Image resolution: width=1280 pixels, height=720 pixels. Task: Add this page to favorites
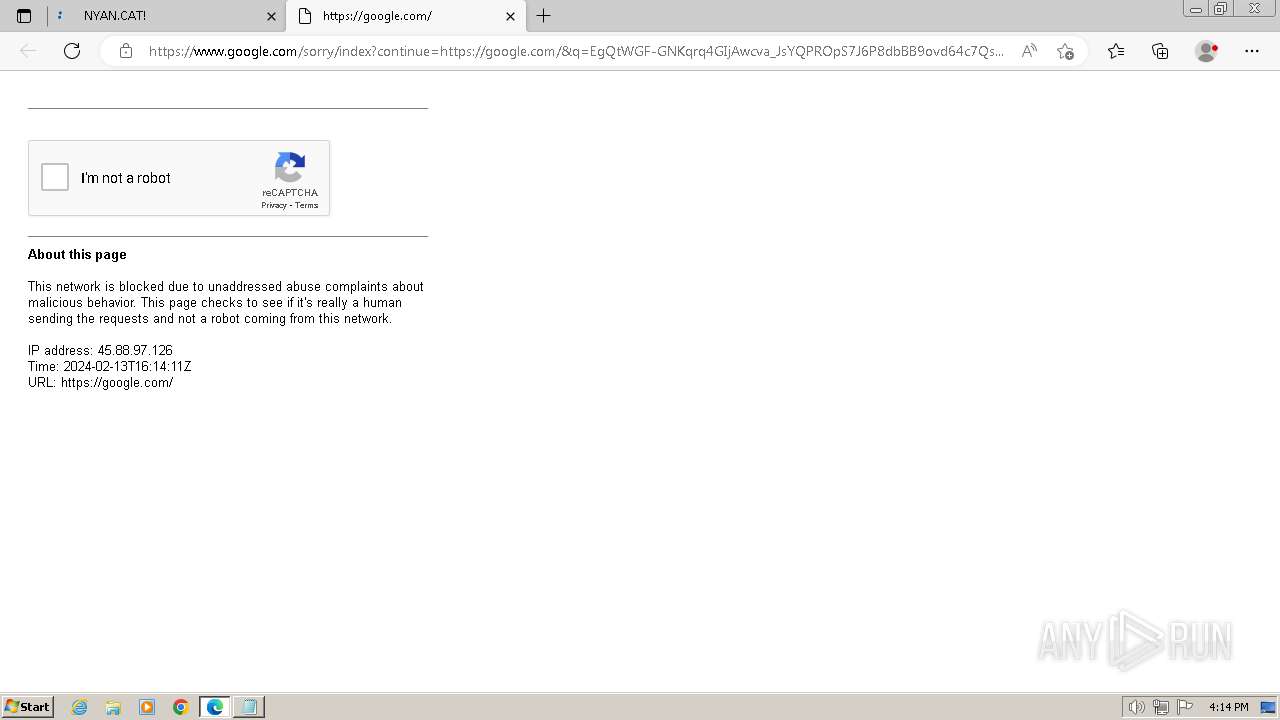1065,51
